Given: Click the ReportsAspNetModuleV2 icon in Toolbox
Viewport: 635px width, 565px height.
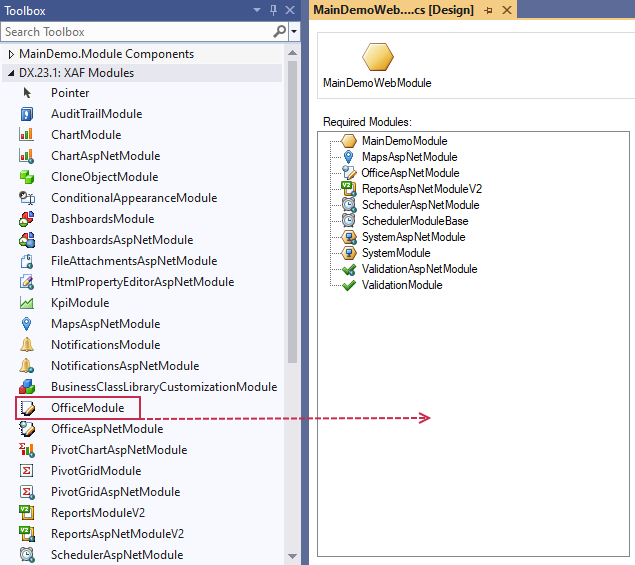Looking at the screenshot, I should pyautogui.click(x=27, y=534).
